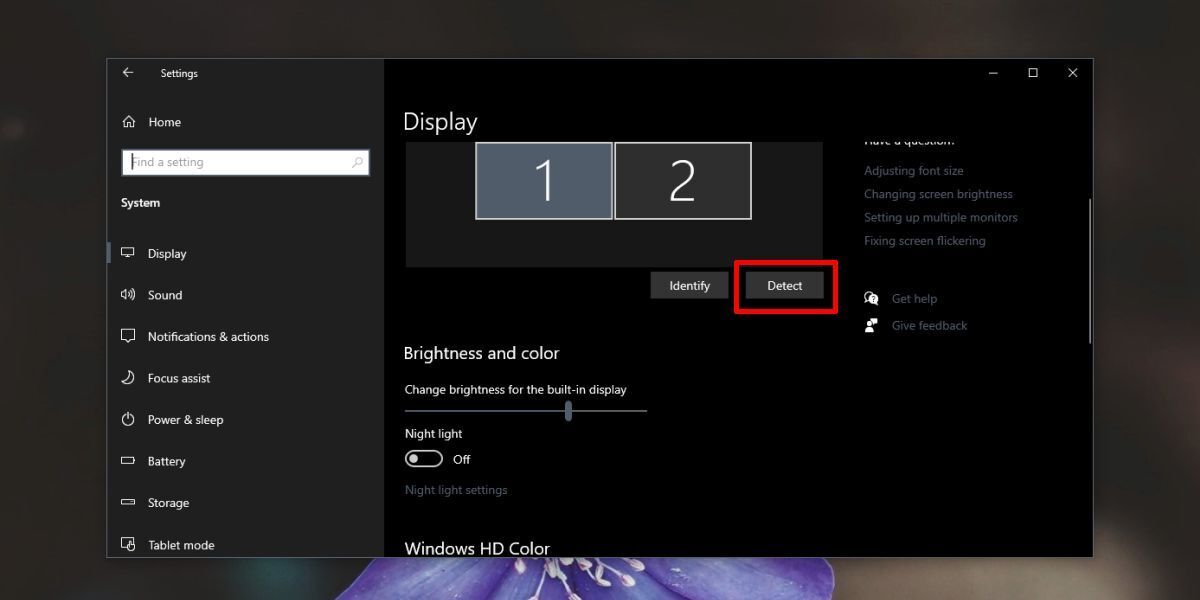The height and width of the screenshot is (600, 1200).
Task: Click the Get help icon
Action: (871, 298)
